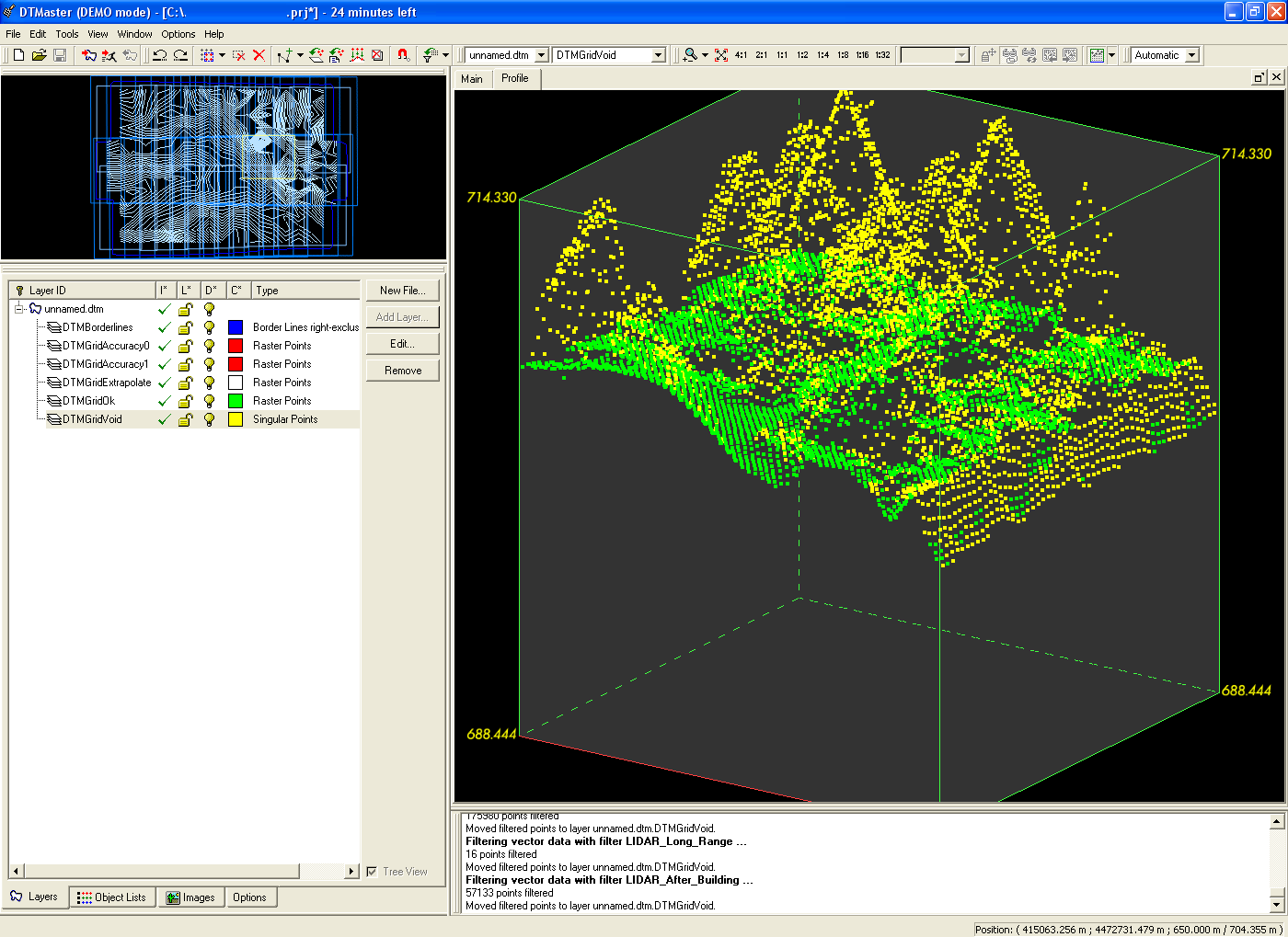Image resolution: width=1288 pixels, height=937 pixels.
Task: Click the Remove button
Action: pos(402,371)
